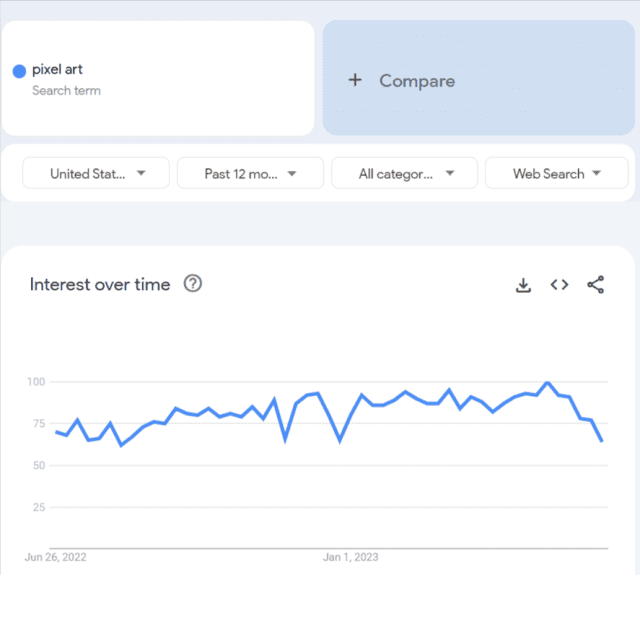Click the blue dot beside pixel art
The height and width of the screenshot is (629, 640).
(19, 71)
